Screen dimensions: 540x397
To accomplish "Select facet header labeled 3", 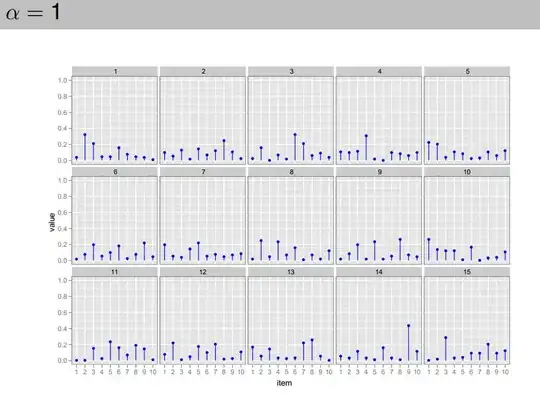I will (x=291, y=71).
